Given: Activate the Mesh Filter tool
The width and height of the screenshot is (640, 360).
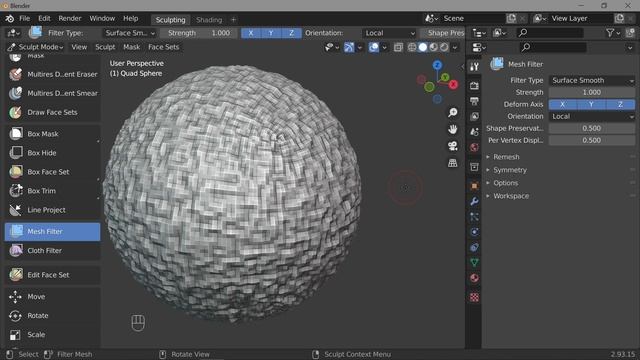Looking at the screenshot, I should pyautogui.click(x=53, y=231).
